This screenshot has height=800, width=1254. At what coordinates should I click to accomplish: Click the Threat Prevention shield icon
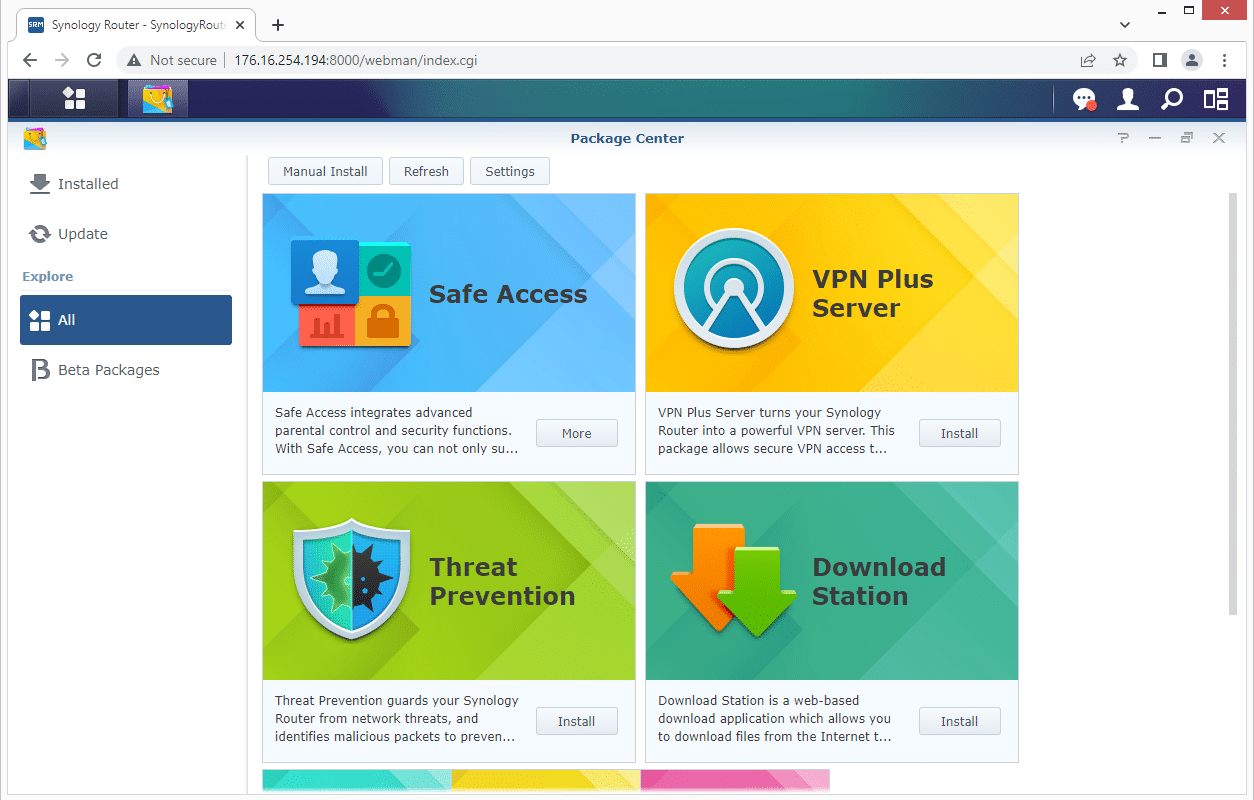click(351, 581)
